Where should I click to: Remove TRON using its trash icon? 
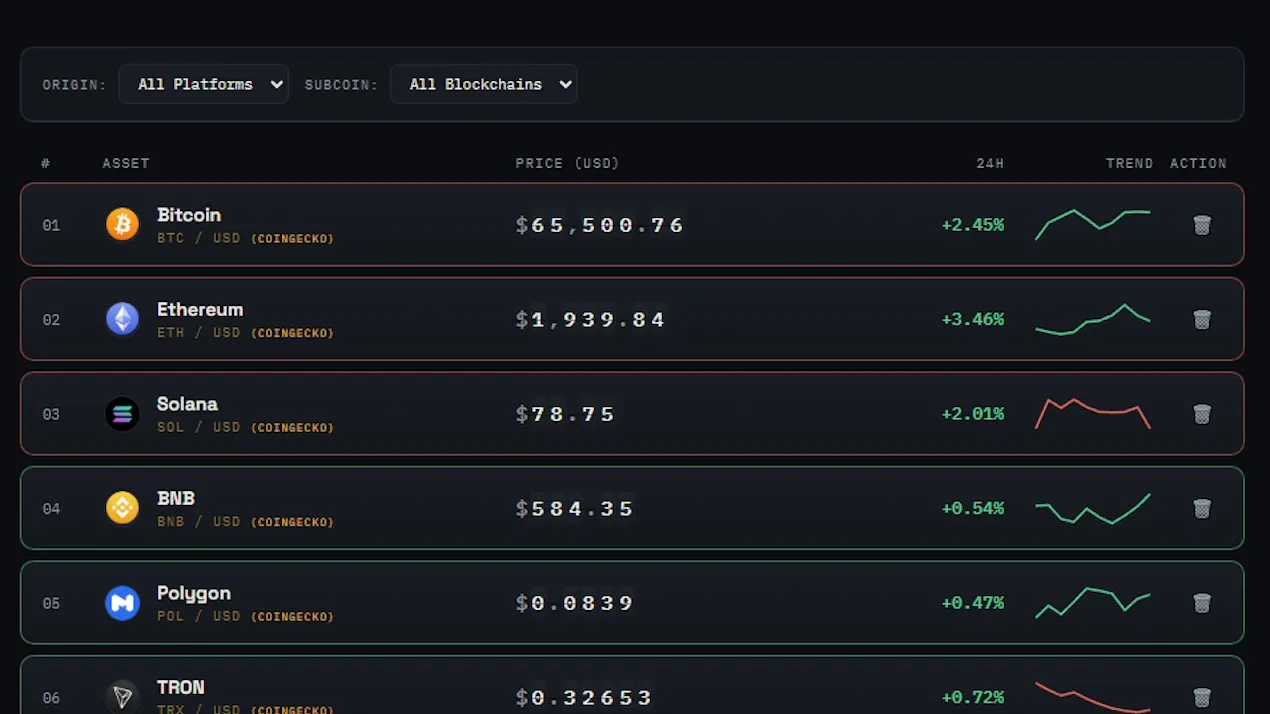pos(1202,697)
